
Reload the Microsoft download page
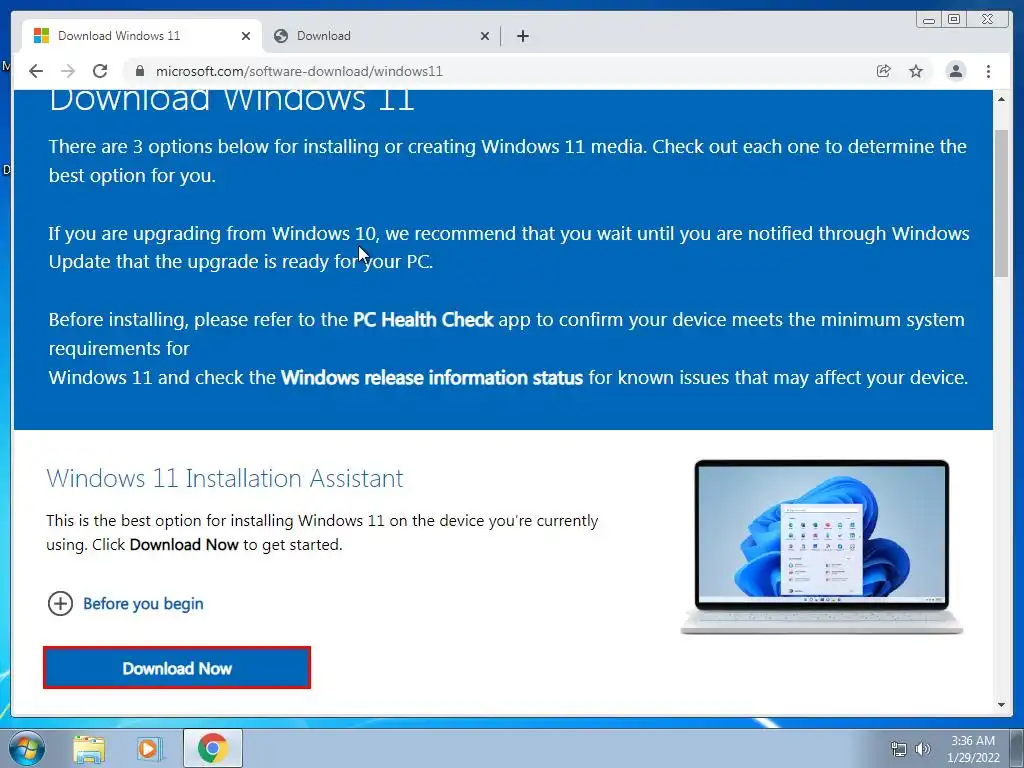pos(100,71)
